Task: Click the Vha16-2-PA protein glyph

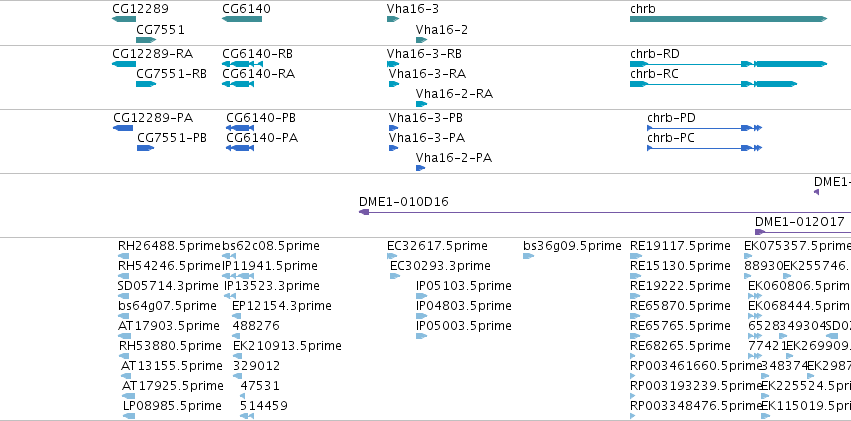Action: [420, 168]
